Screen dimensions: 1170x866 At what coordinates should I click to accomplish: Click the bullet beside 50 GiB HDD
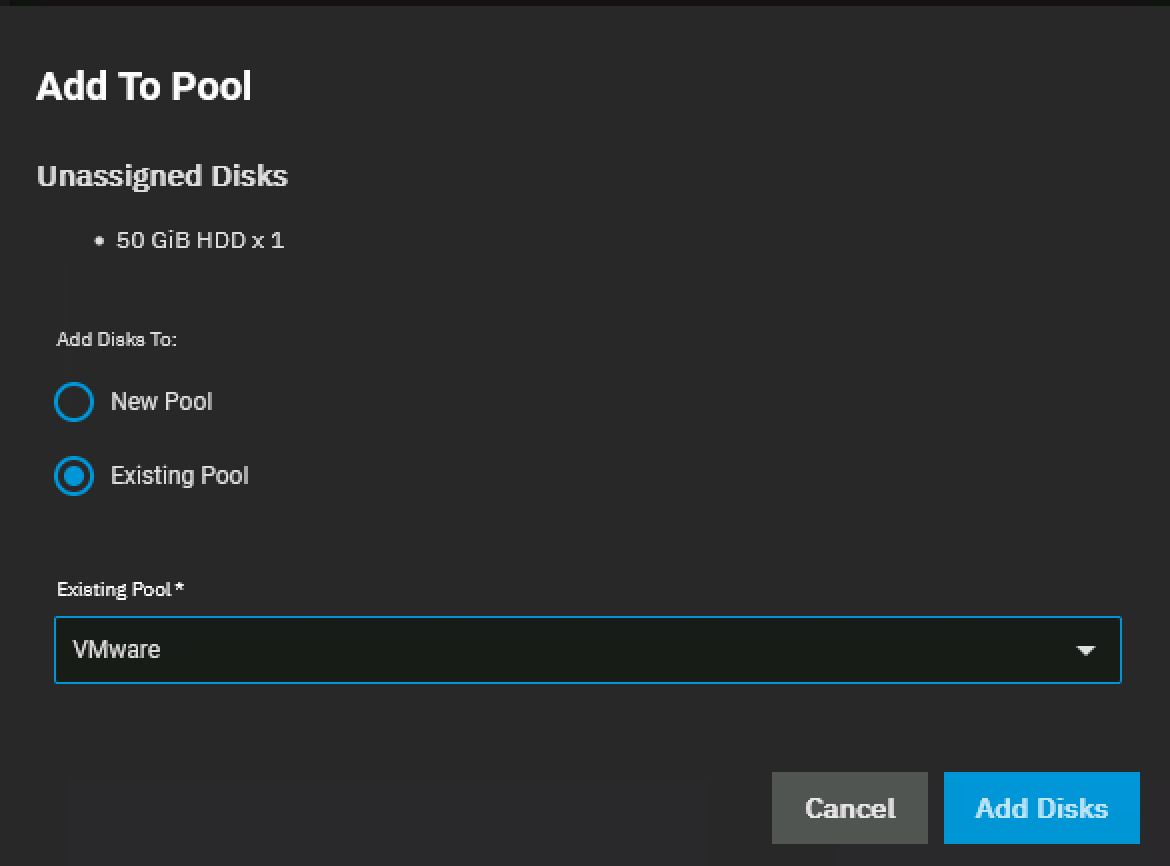click(99, 241)
